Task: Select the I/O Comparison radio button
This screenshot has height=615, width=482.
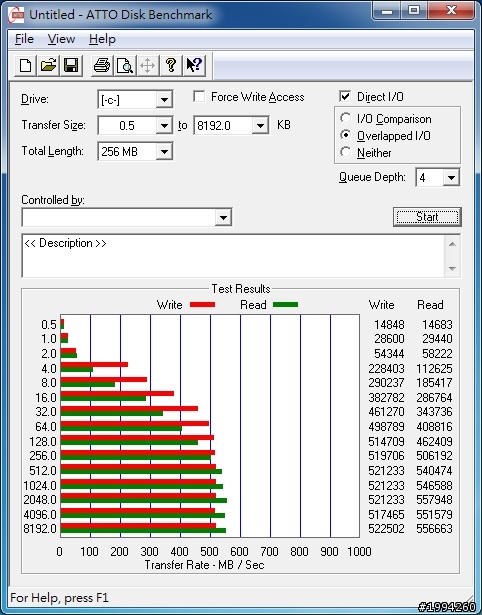Action: tap(346, 118)
